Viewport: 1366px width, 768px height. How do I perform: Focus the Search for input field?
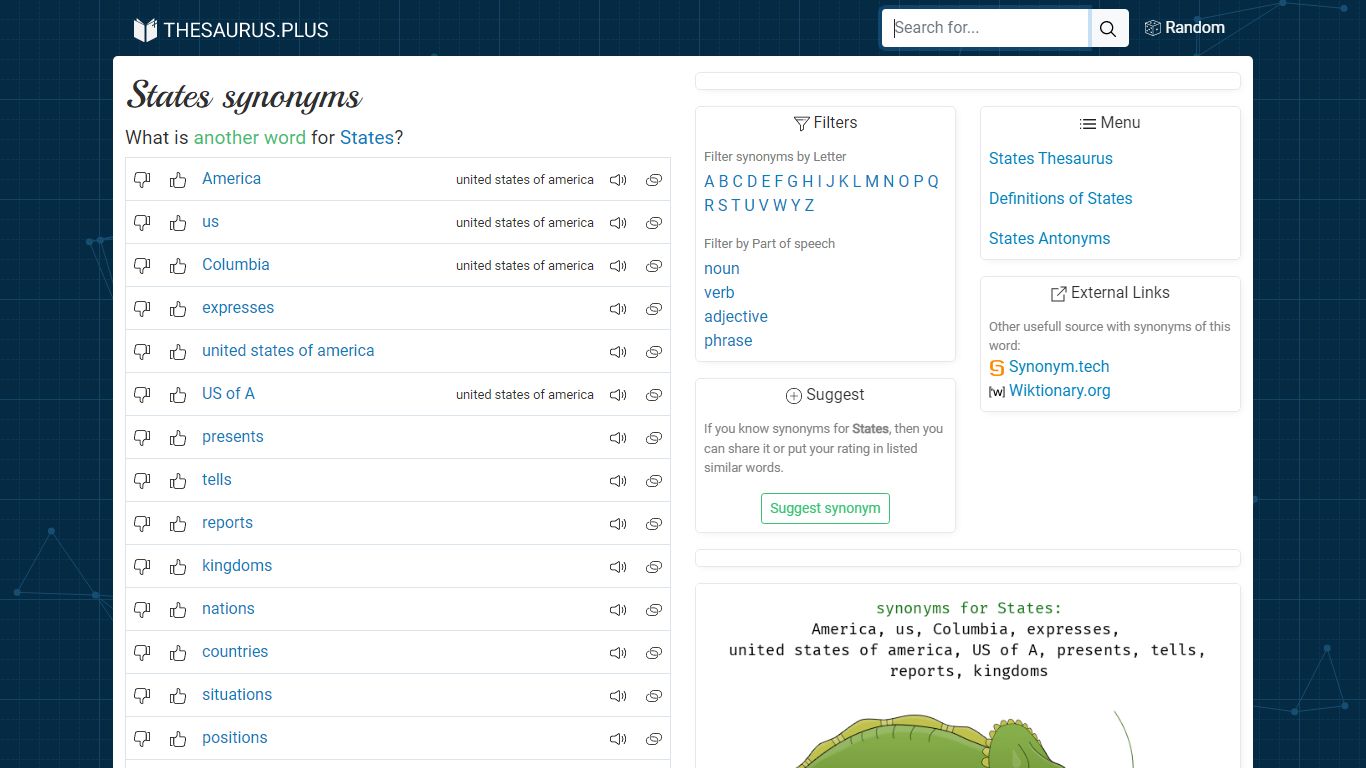985,28
